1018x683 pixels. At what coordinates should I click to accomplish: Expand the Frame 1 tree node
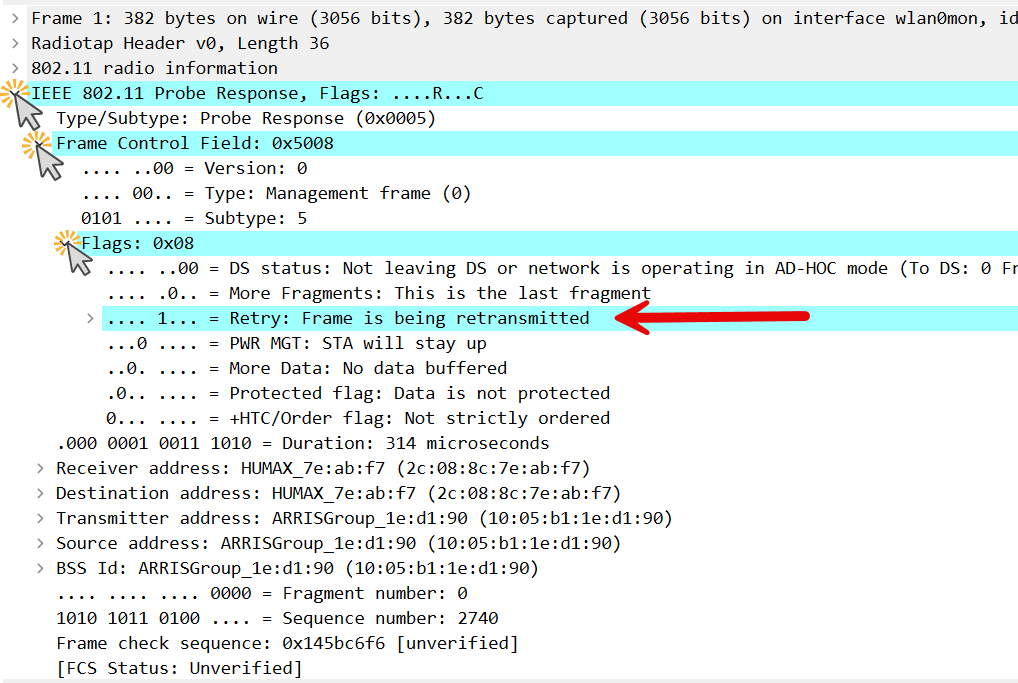(x=15, y=18)
